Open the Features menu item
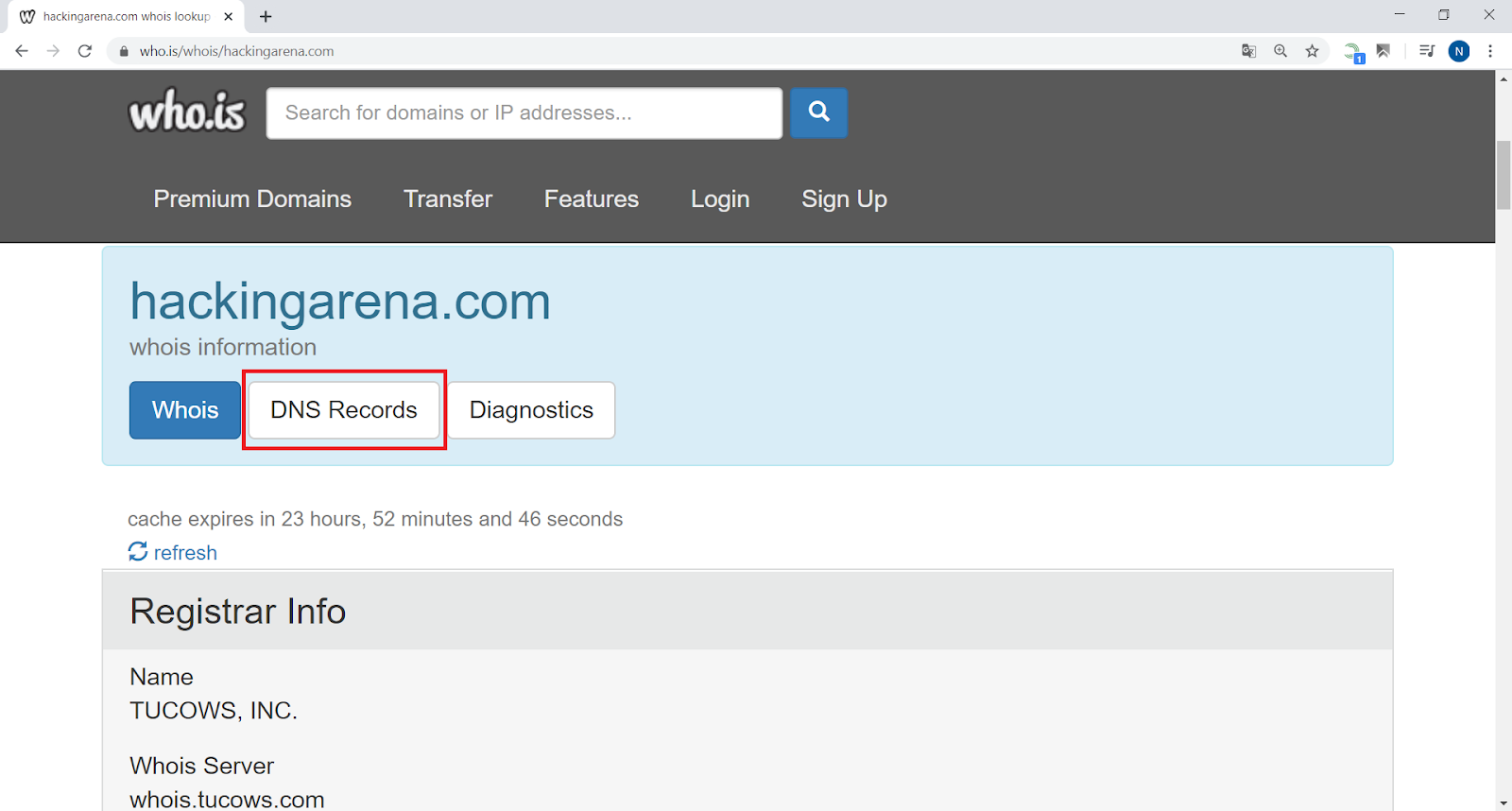 click(592, 198)
